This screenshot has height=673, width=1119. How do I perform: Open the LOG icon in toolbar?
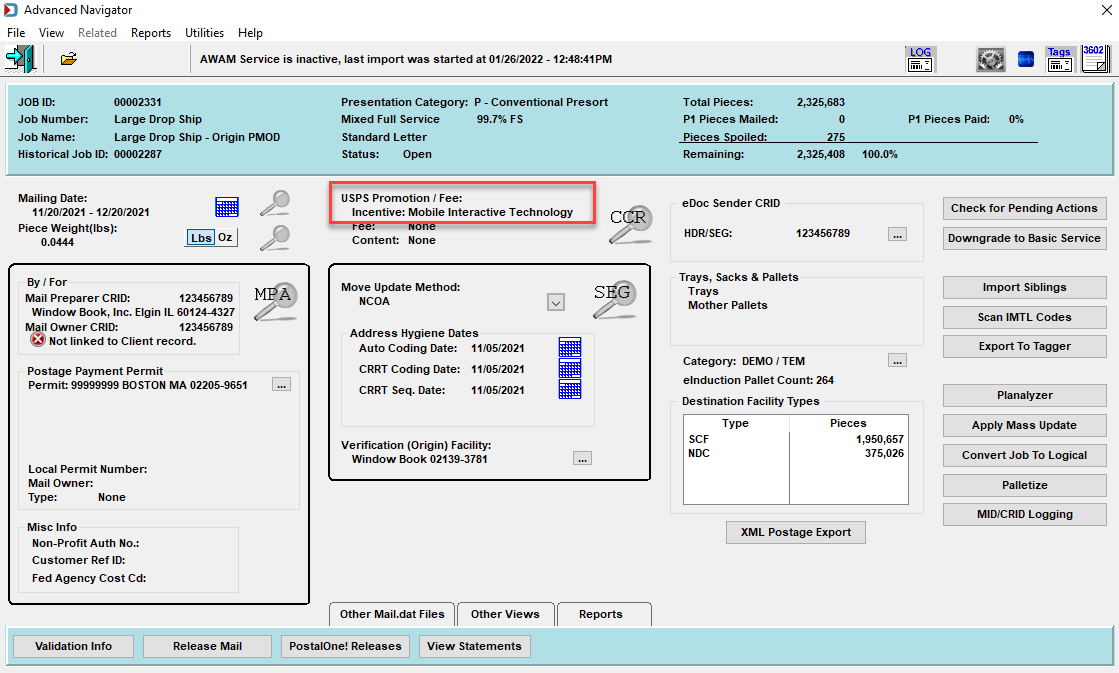point(920,59)
